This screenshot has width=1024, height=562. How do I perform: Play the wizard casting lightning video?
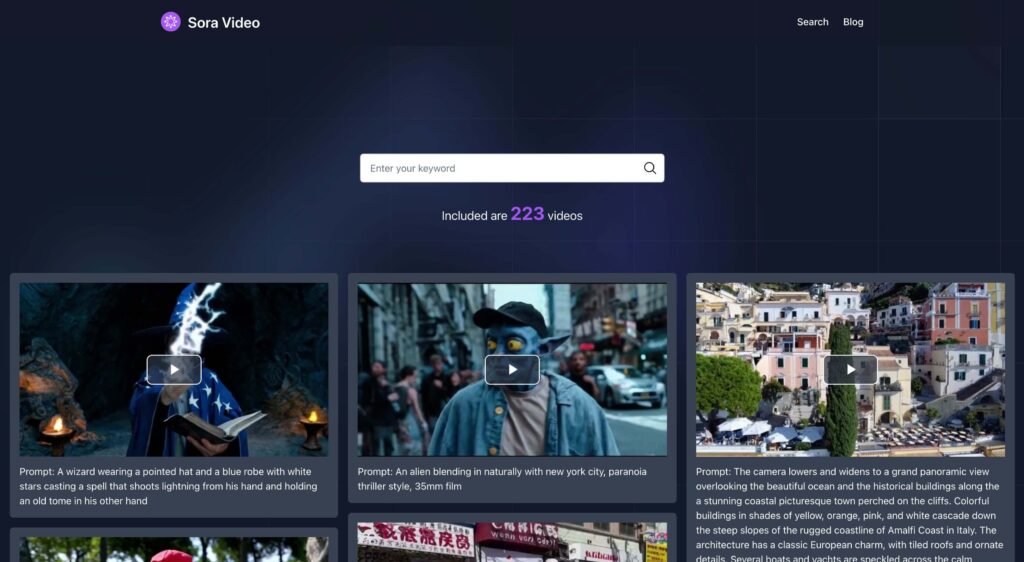(174, 370)
